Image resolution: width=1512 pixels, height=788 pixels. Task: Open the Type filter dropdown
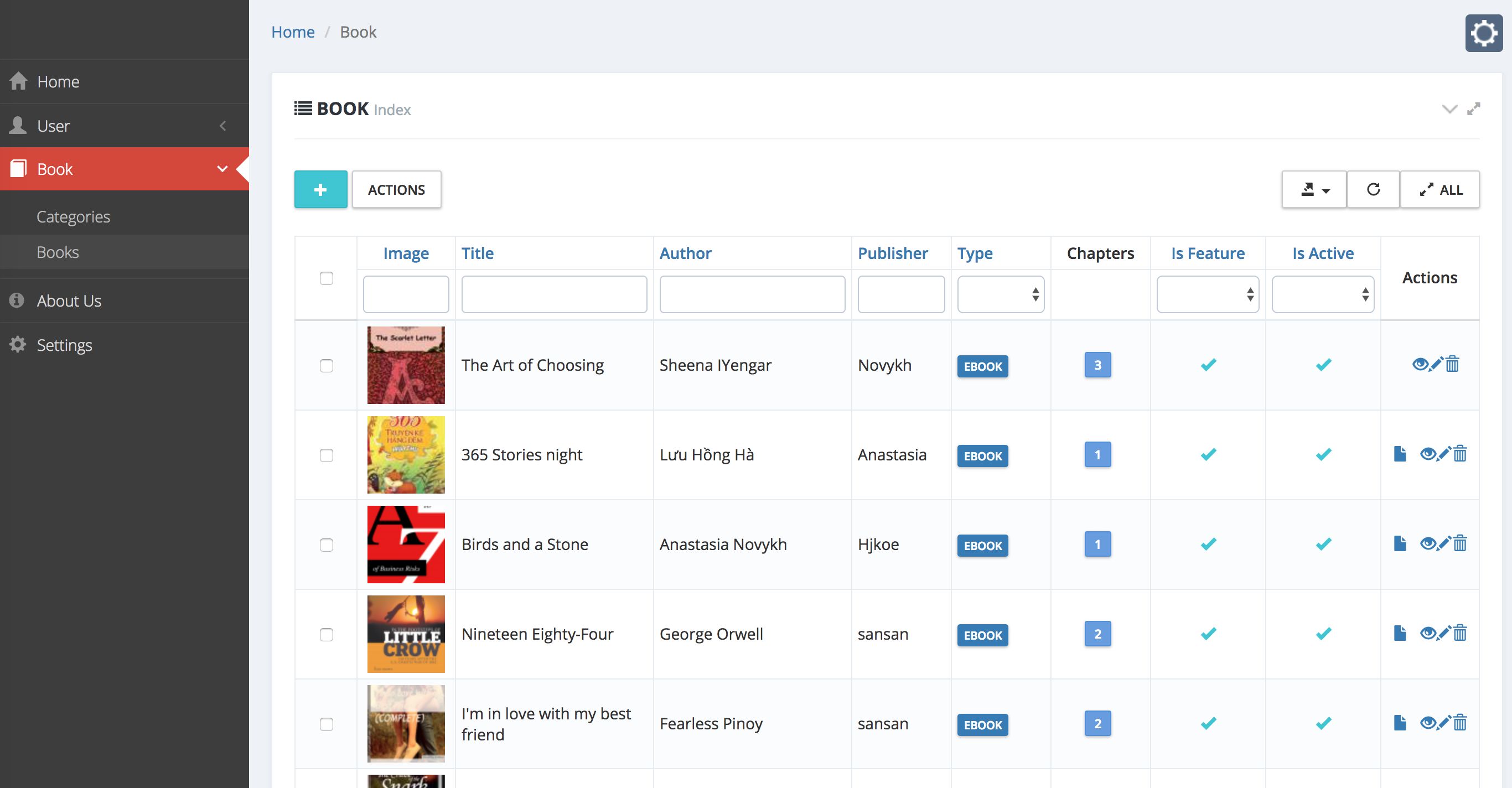[x=1000, y=294]
